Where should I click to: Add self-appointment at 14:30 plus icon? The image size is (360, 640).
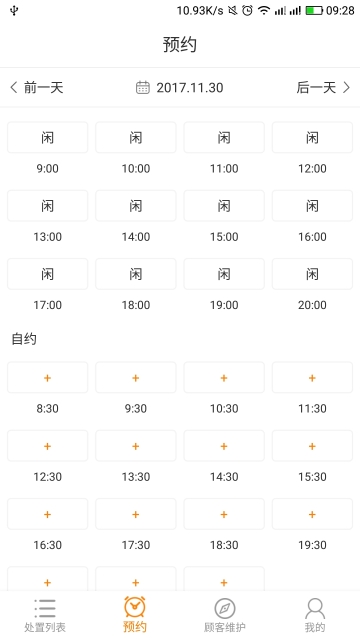[x=224, y=446]
